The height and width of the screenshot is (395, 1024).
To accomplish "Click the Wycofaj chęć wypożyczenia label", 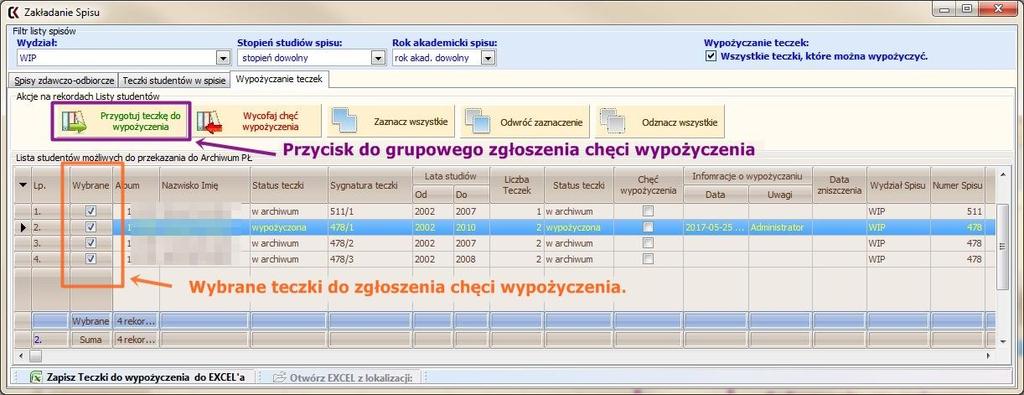I will [270, 121].
